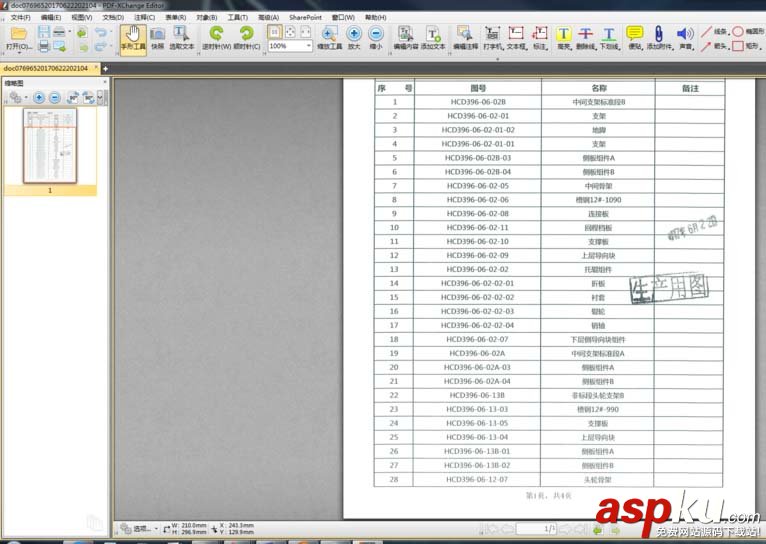
Task: Open the SharePoint menu
Action: coord(305,17)
